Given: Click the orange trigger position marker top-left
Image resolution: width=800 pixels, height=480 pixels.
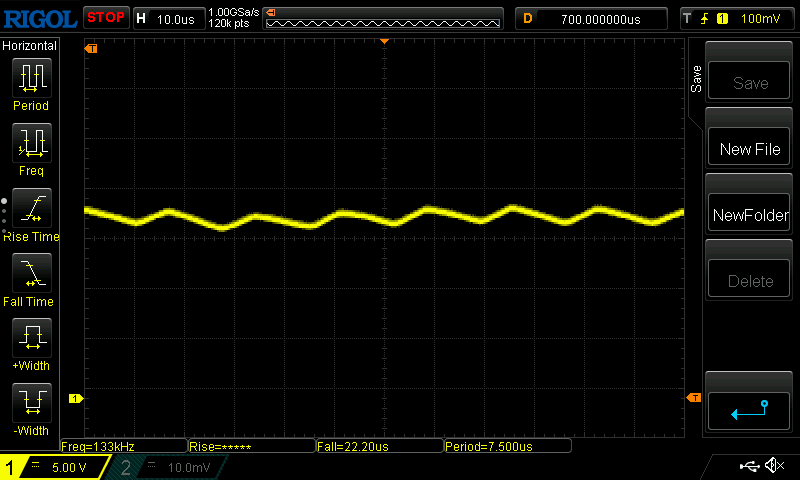Looking at the screenshot, I should pyautogui.click(x=91, y=48).
